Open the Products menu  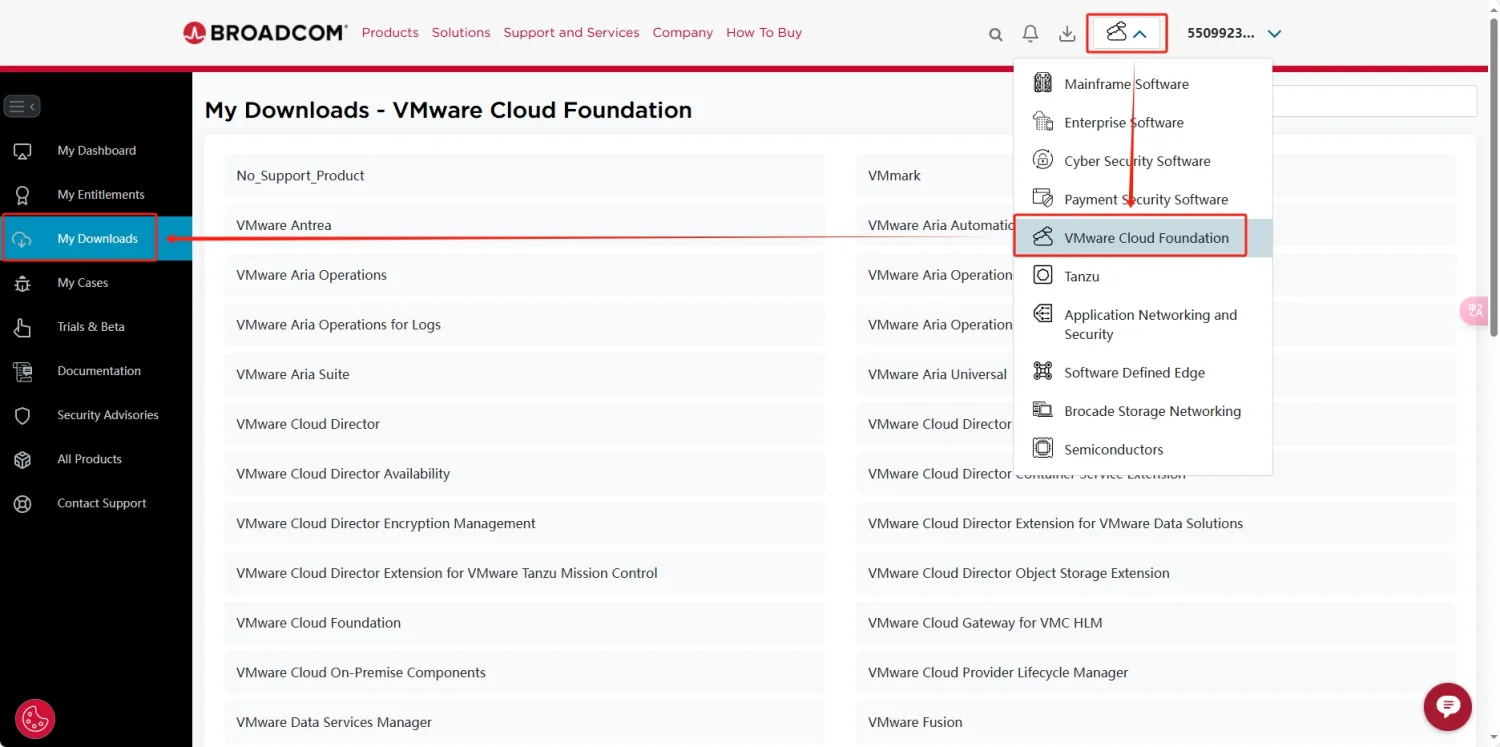pyautogui.click(x=390, y=33)
